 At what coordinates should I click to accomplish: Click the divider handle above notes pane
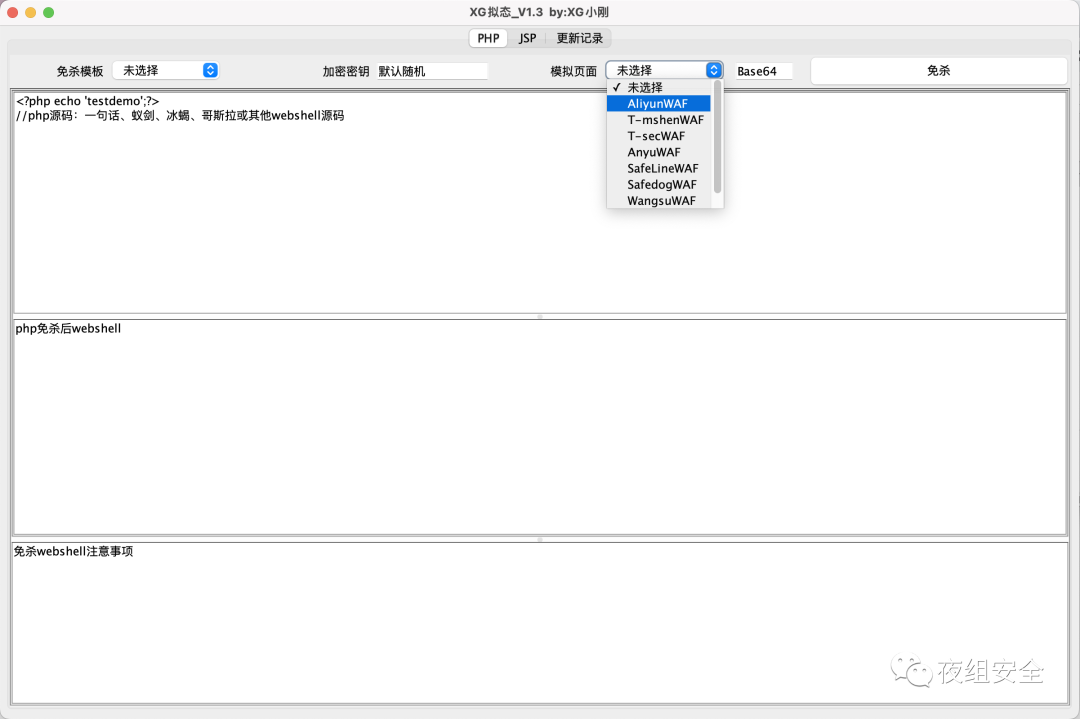click(540, 539)
